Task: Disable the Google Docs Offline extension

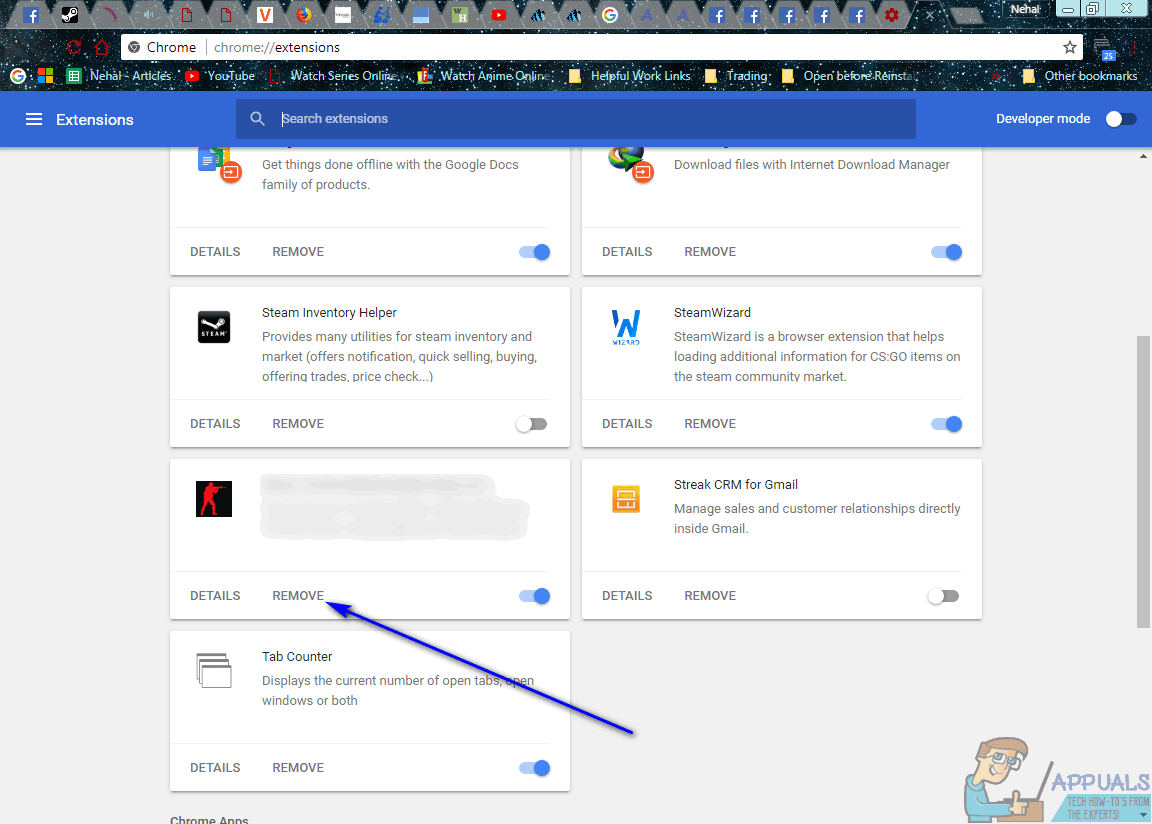Action: point(535,252)
